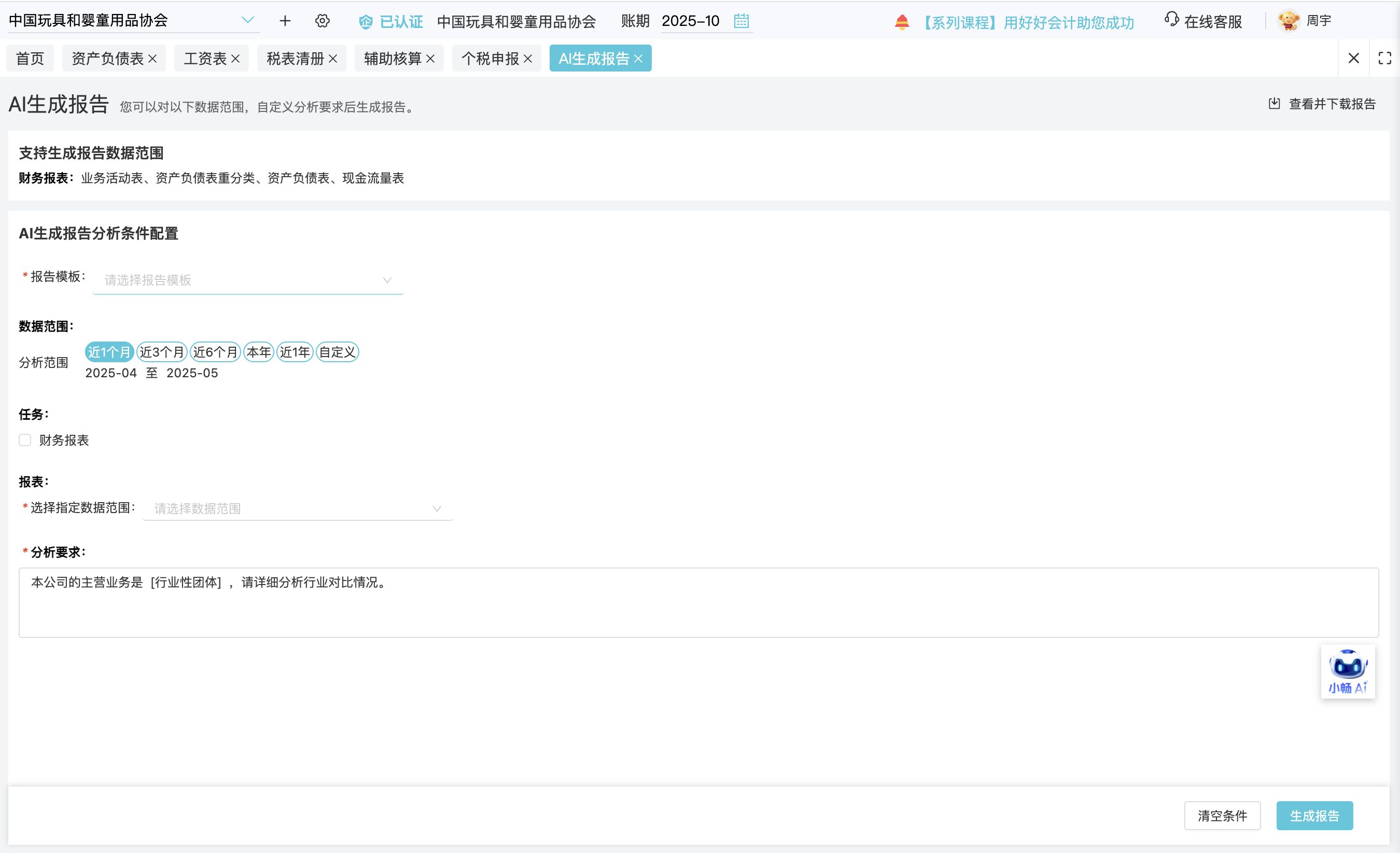Click the 查看并下载报告 download icon

1275,103
